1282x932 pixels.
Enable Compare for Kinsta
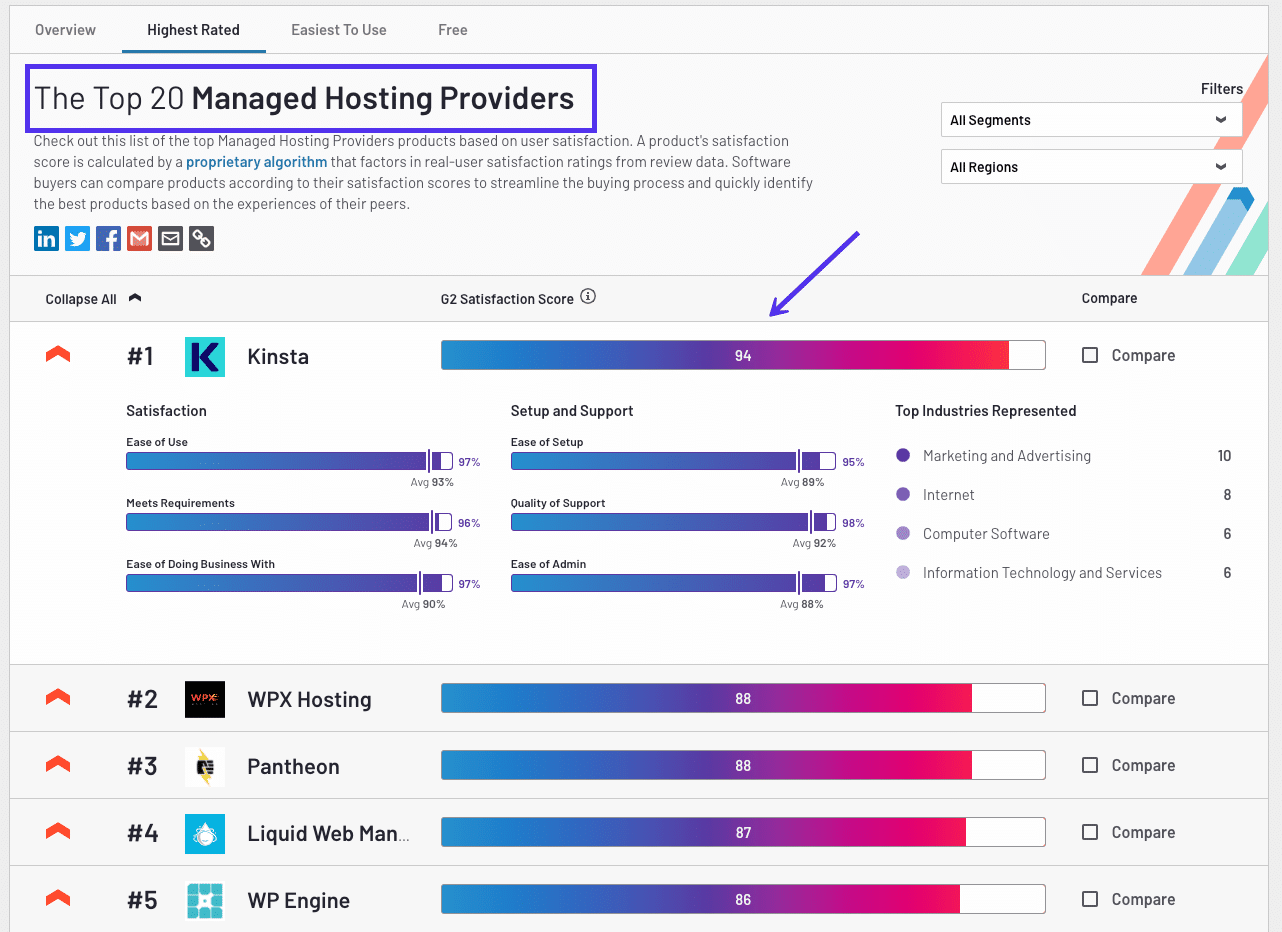click(x=1089, y=355)
